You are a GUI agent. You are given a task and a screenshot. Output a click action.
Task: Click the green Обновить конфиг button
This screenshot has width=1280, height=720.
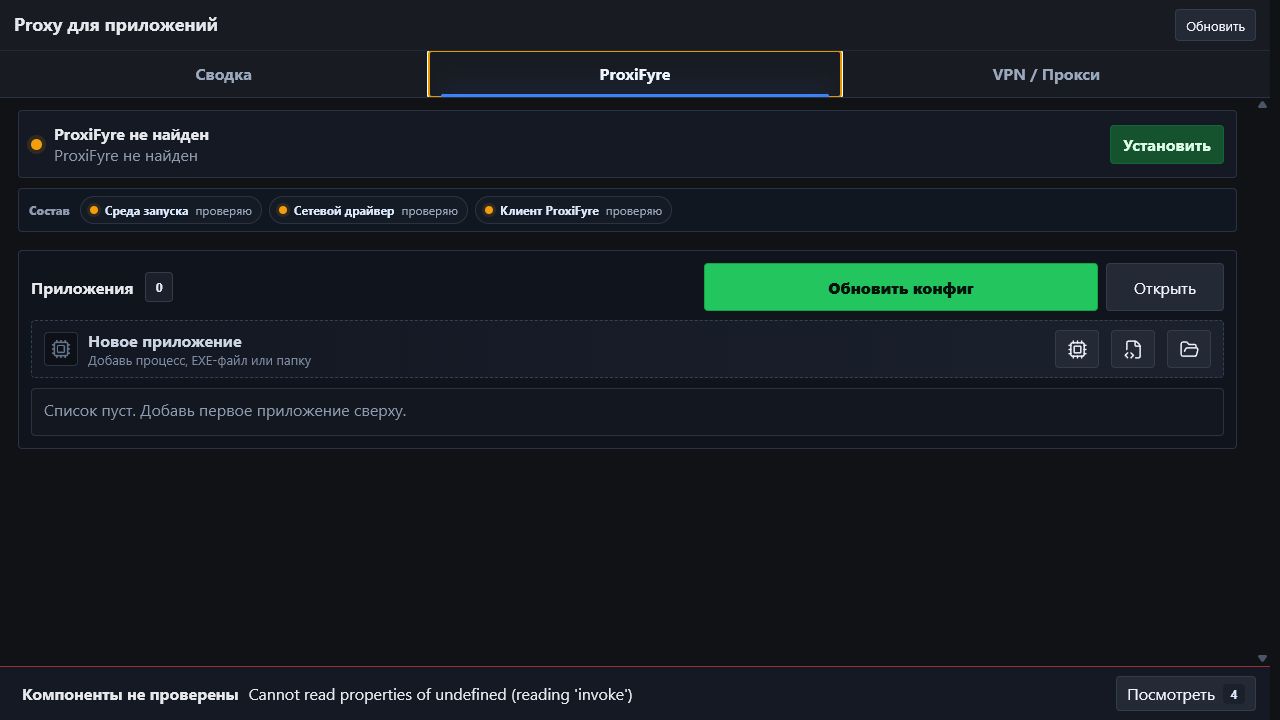pos(901,288)
